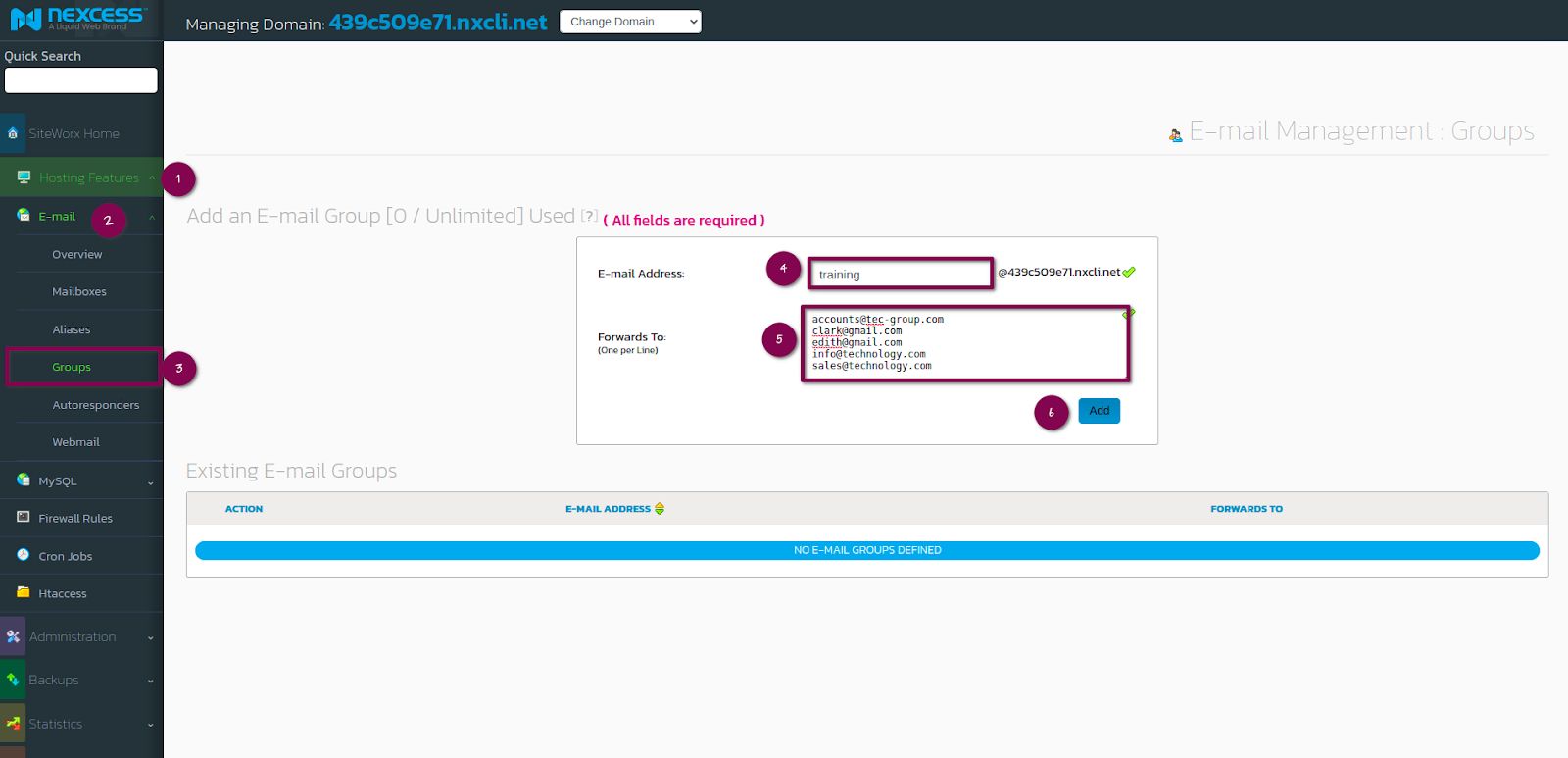Open Autoresponders in the sidebar
This screenshot has width=1568, height=758.
96,405
